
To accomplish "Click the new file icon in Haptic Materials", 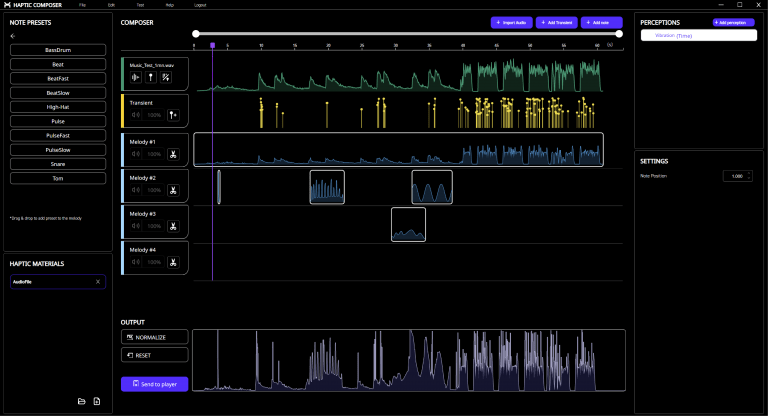I will [97, 401].
